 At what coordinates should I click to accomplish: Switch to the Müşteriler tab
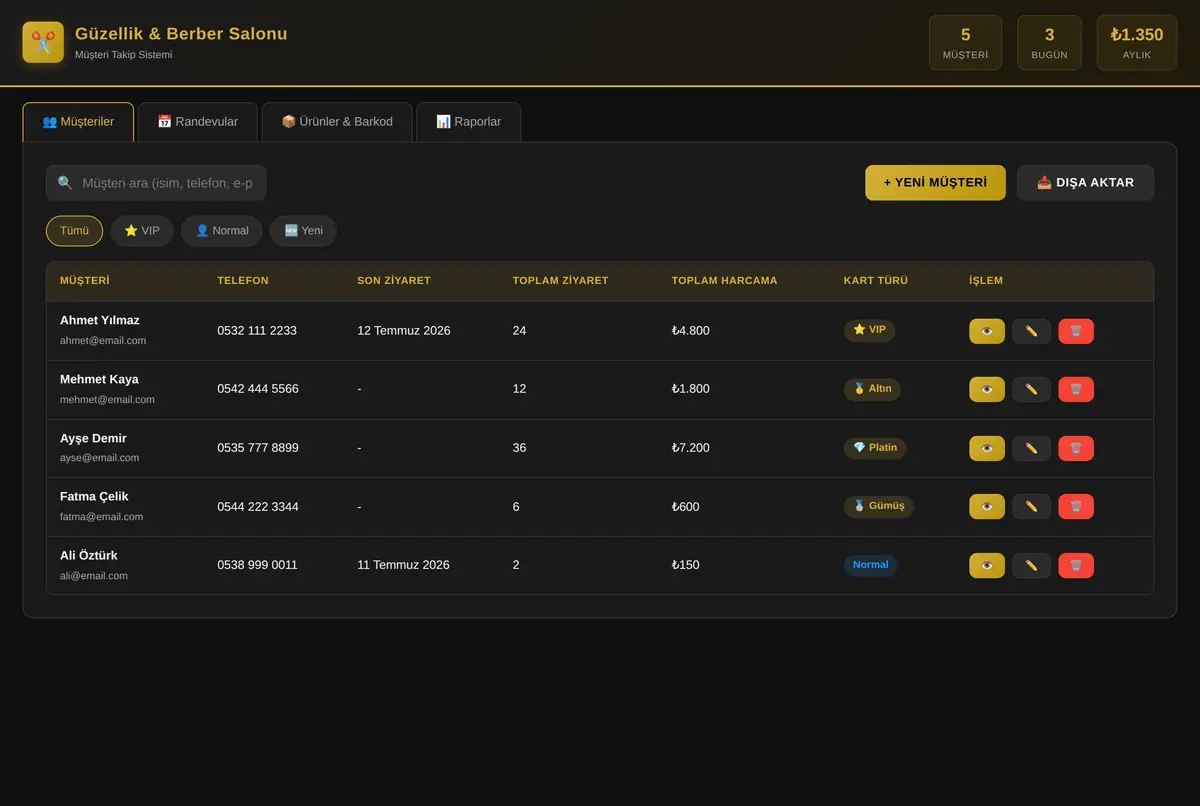78,122
